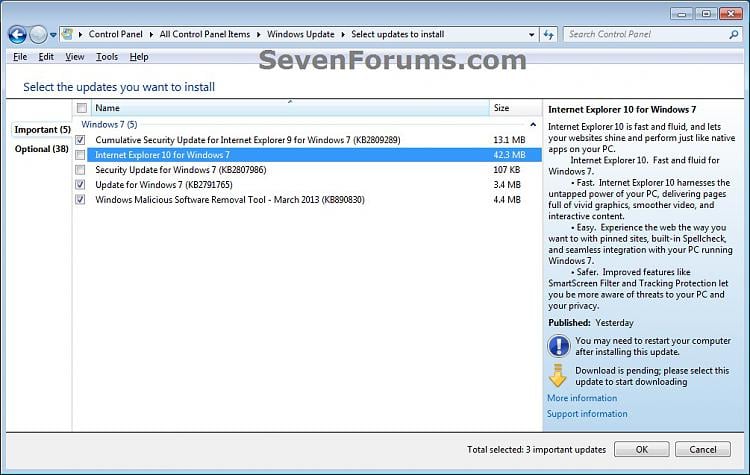Expand the arrow after Control Panel breadcrumb
The width and height of the screenshot is (750, 475).
tap(151, 34)
